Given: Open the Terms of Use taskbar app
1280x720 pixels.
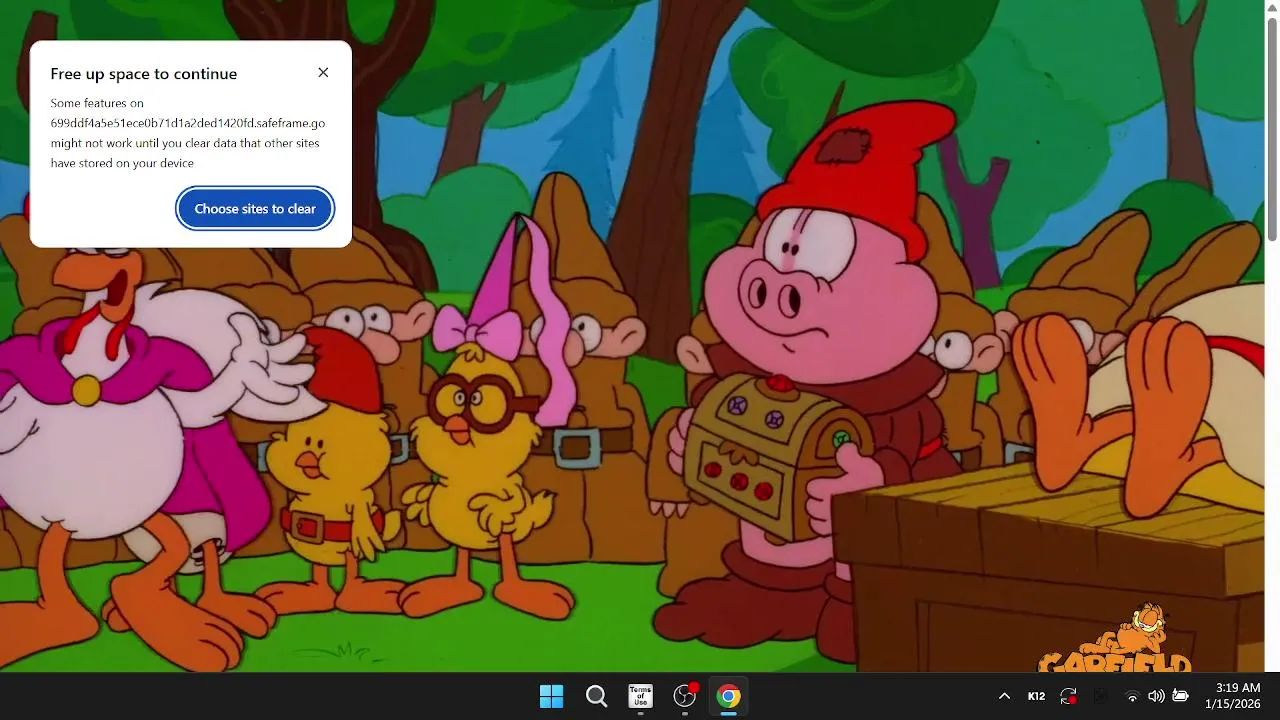Looking at the screenshot, I should click(640, 696).
